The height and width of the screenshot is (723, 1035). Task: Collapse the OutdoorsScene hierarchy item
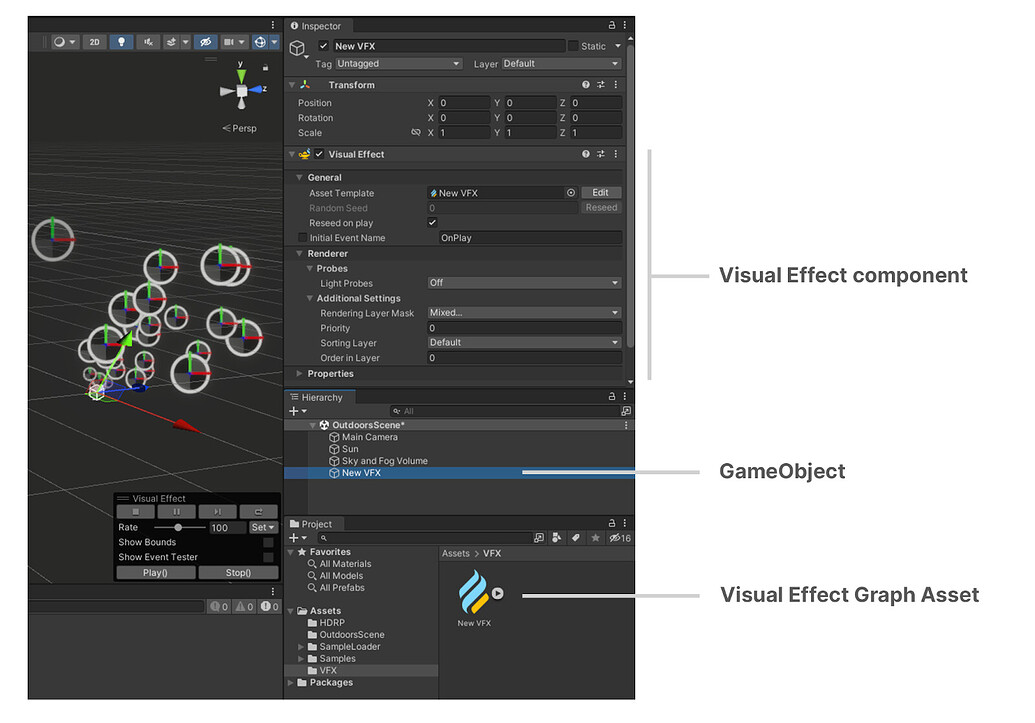[x=313, y=424]
